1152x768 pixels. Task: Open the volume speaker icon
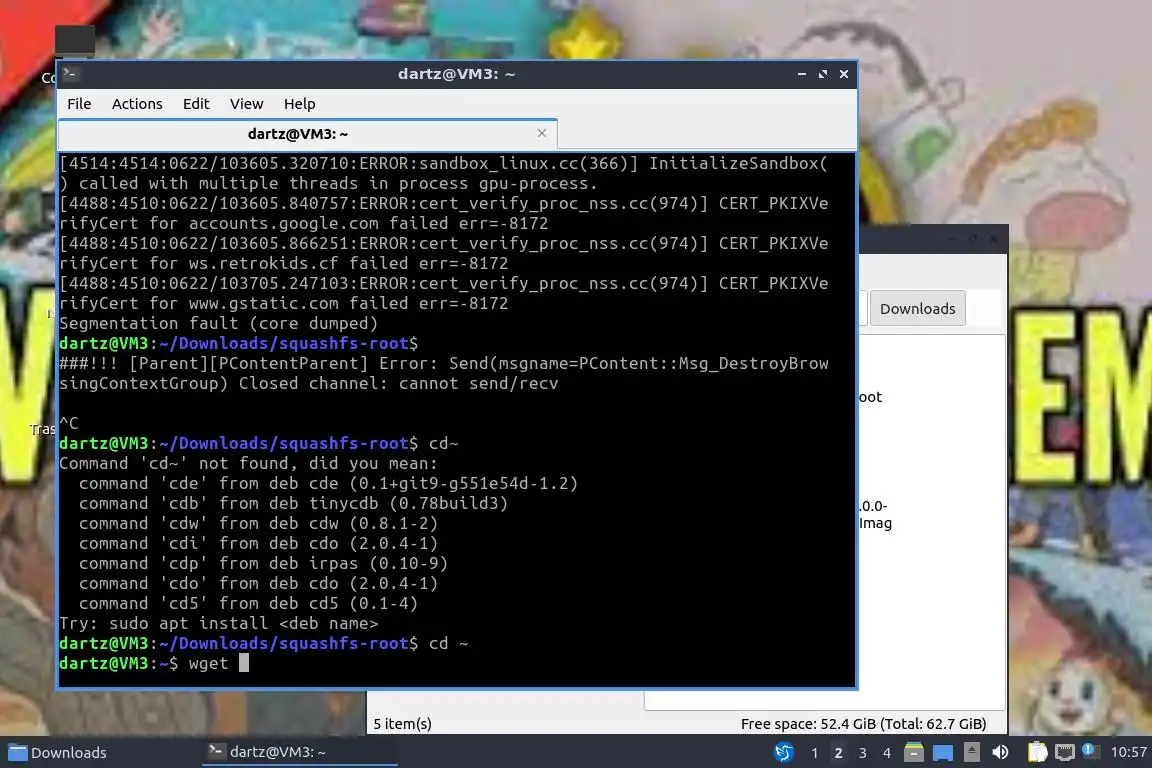click(x=1000, y=753)
